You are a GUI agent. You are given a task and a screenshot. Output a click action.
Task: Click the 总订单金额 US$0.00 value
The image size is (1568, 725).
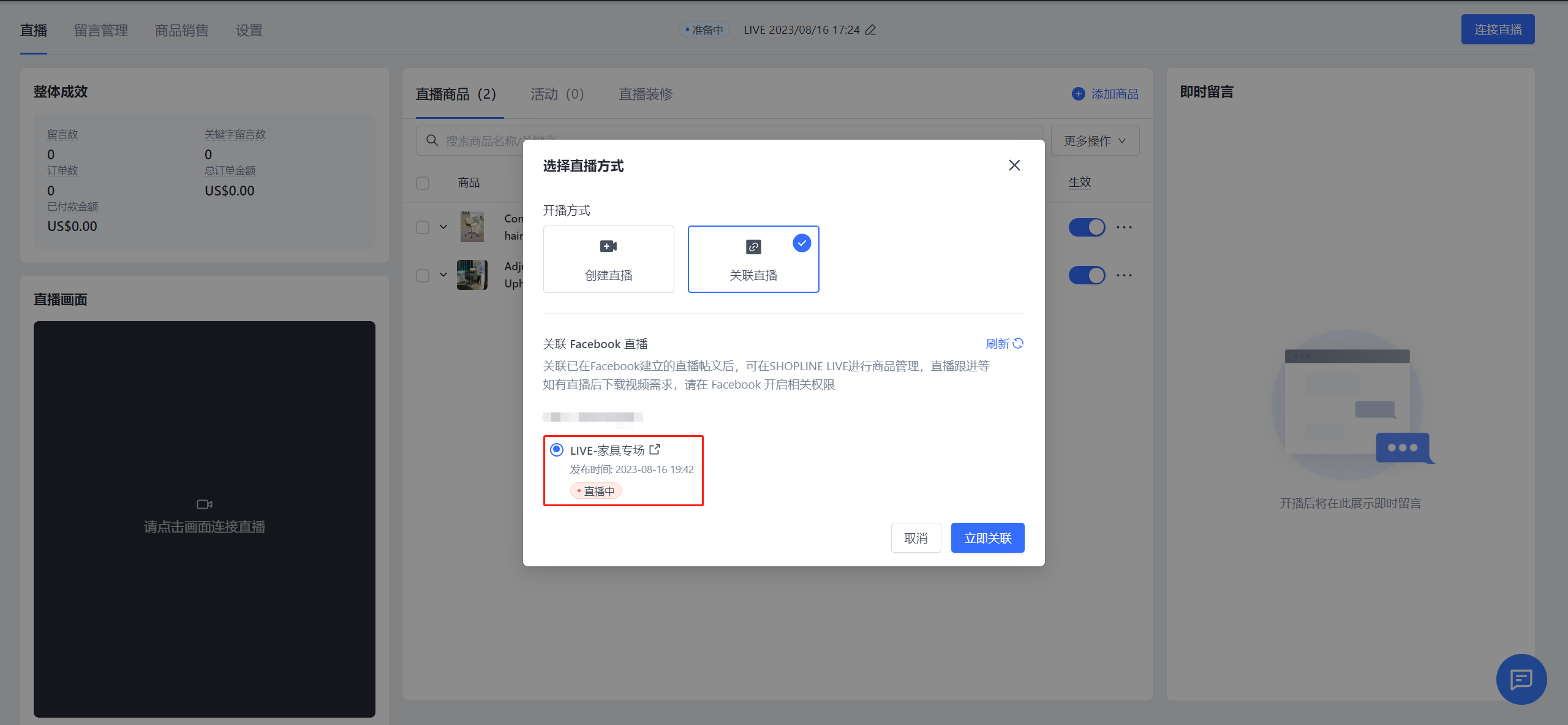229,191
